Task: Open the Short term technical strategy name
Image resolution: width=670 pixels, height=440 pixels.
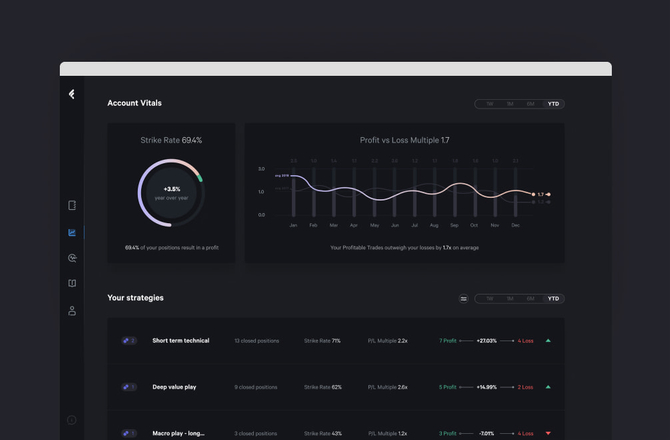Action: (181, 341)
